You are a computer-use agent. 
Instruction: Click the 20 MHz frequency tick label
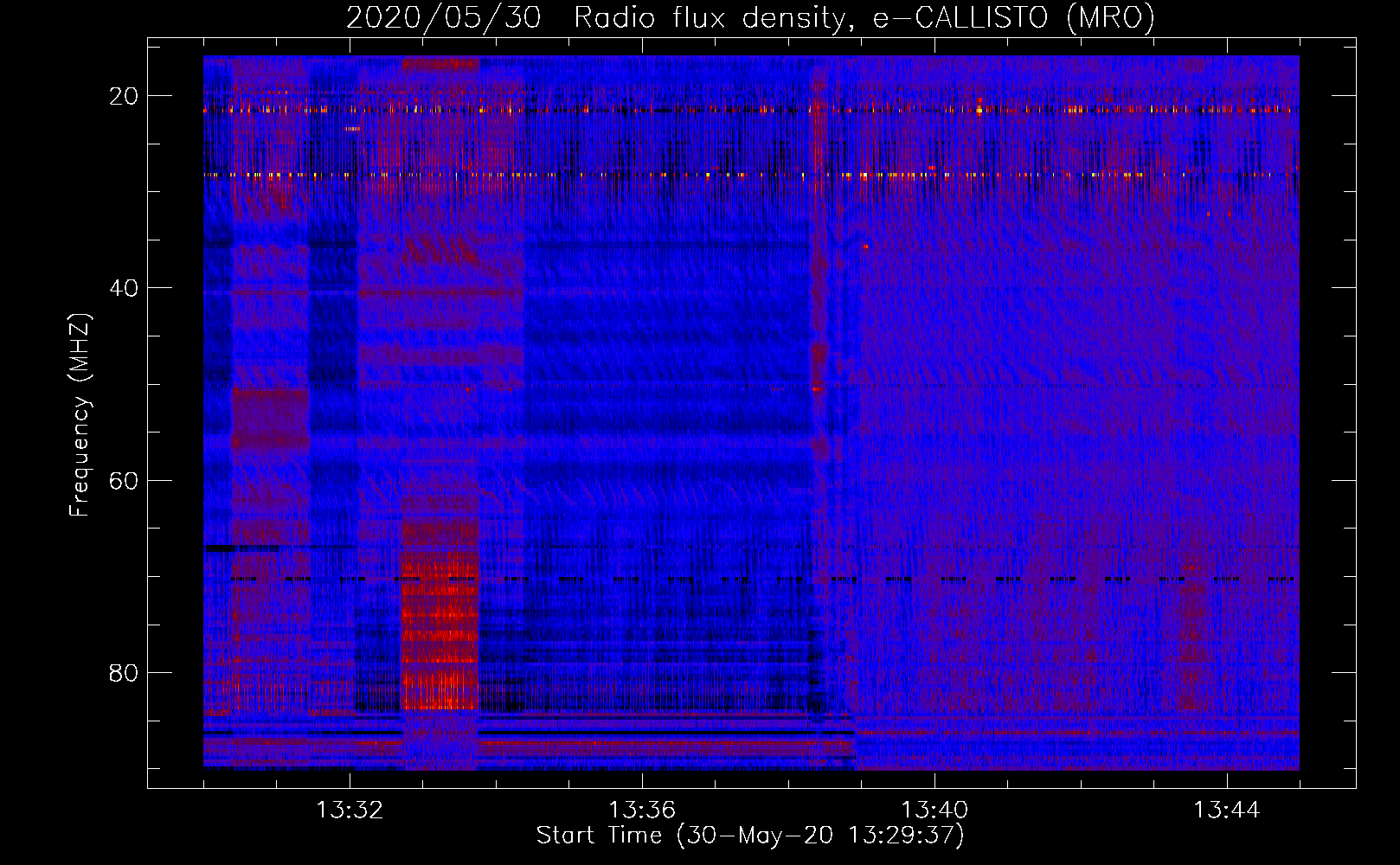pos(124,96)
